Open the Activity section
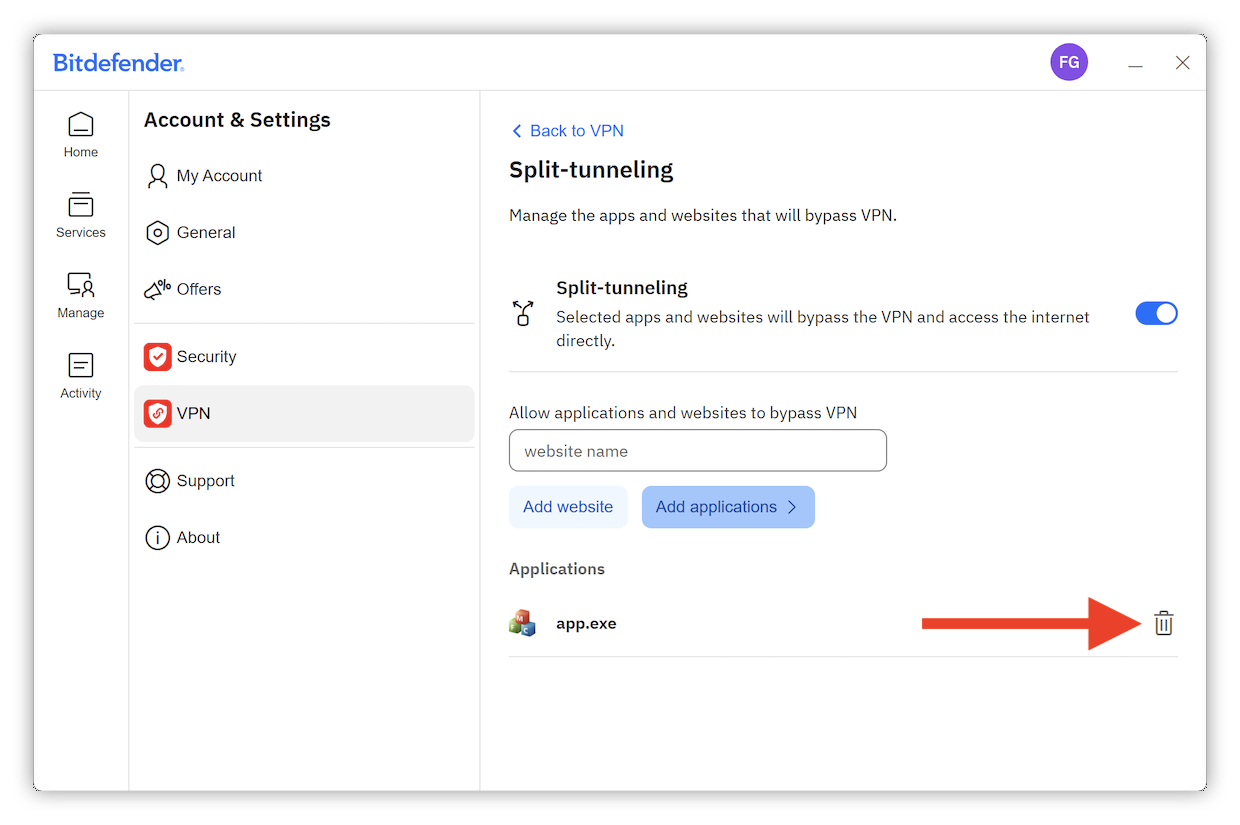Viewport: 1240px width, 825px height. (81, 376)
